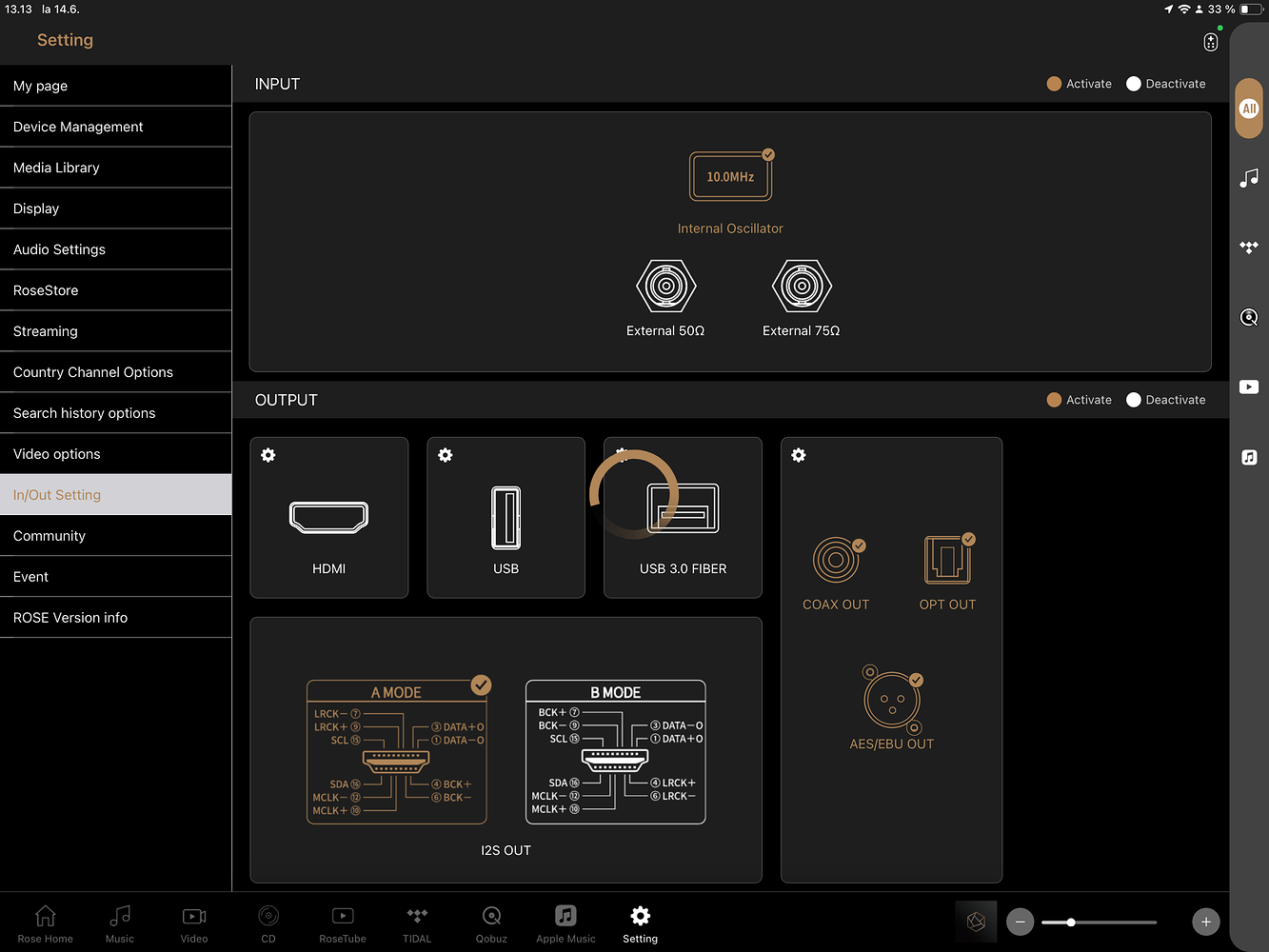Tap the All filter in right sidebar

[1249, 109]
